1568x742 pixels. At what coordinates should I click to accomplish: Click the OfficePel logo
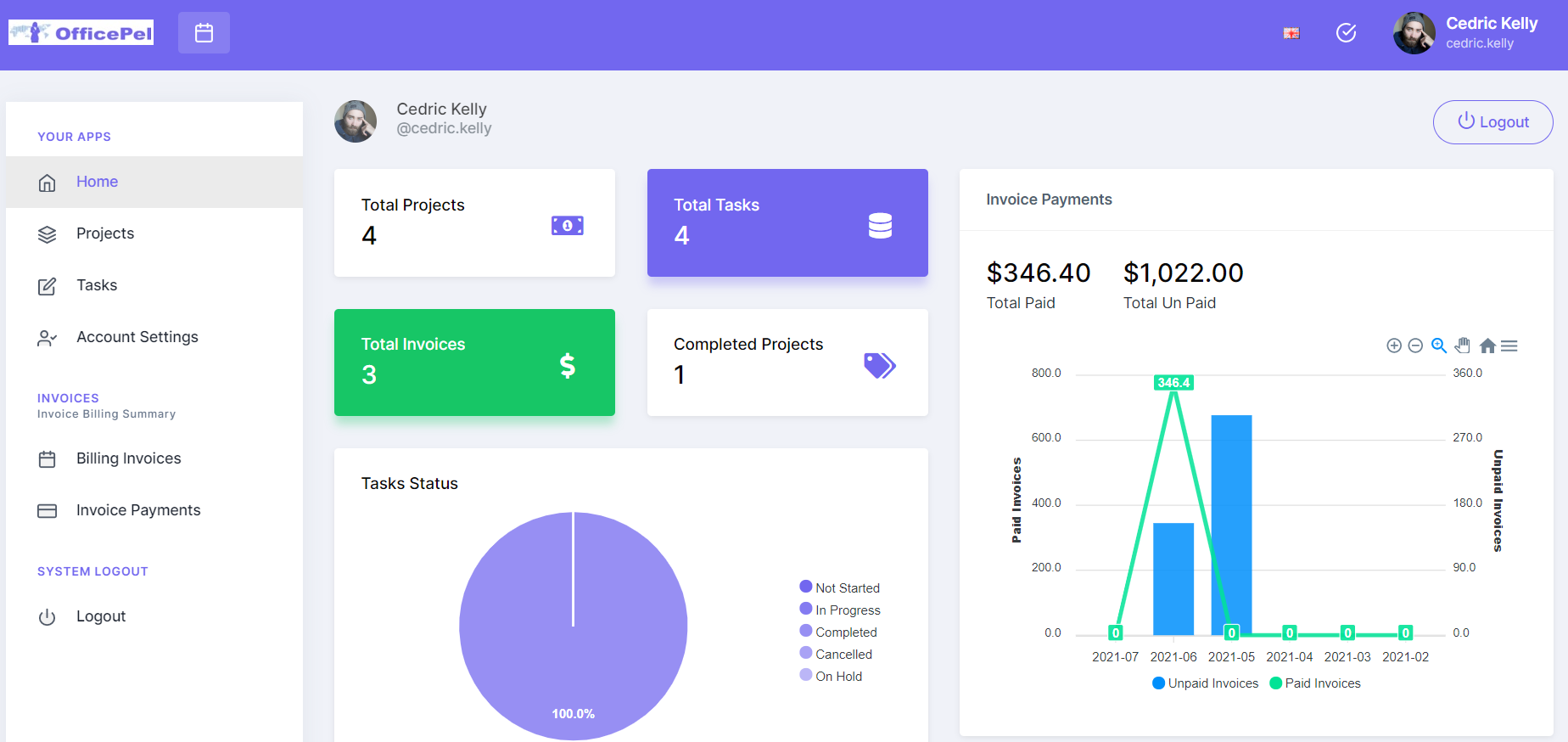point(81,32)
